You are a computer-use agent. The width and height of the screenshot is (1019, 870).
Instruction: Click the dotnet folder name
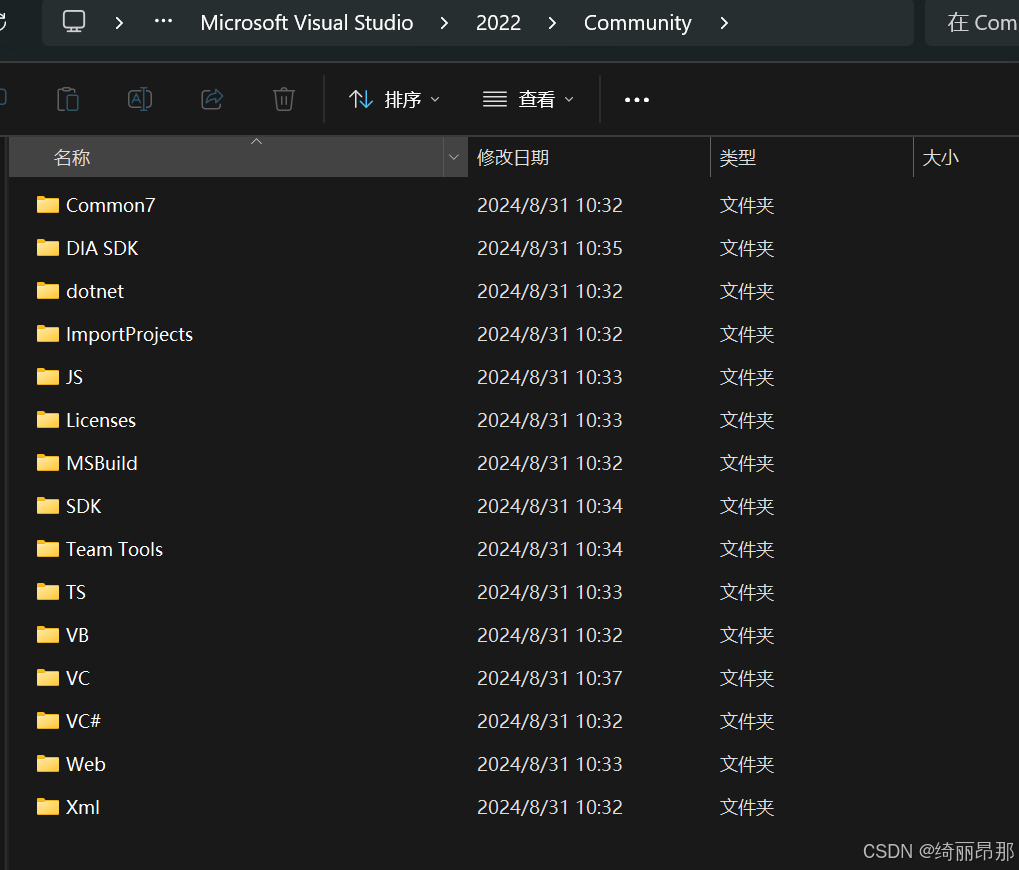point(95,291)
